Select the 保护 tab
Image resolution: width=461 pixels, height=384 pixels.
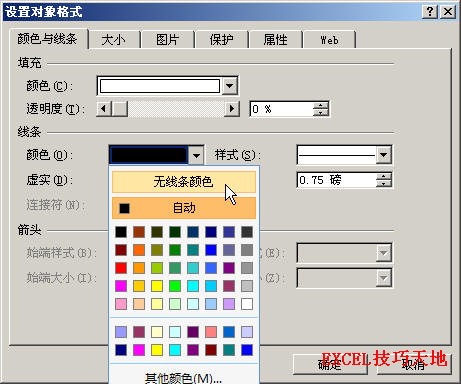(221, 40)
